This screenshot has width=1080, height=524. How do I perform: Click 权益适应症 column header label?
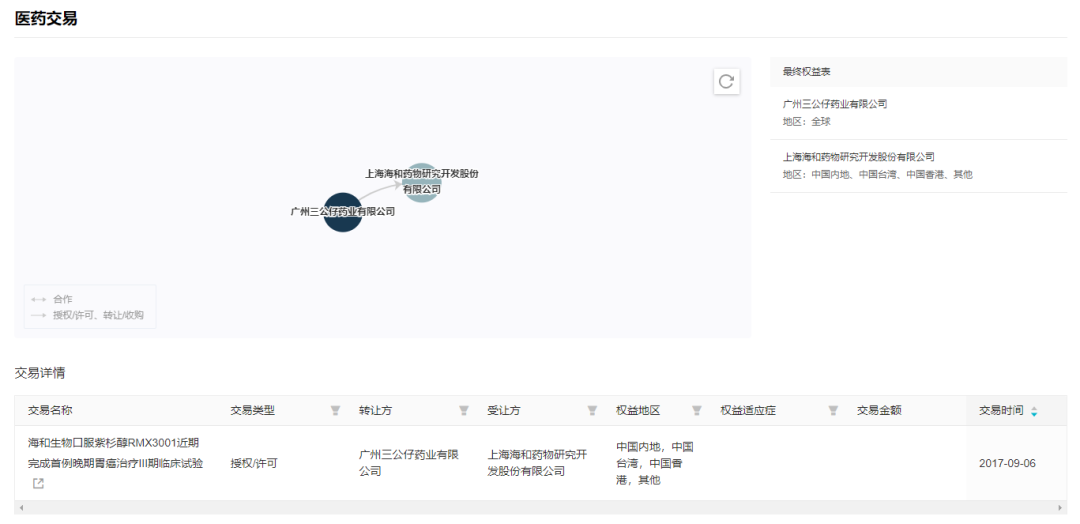click(x=749, y=410)
